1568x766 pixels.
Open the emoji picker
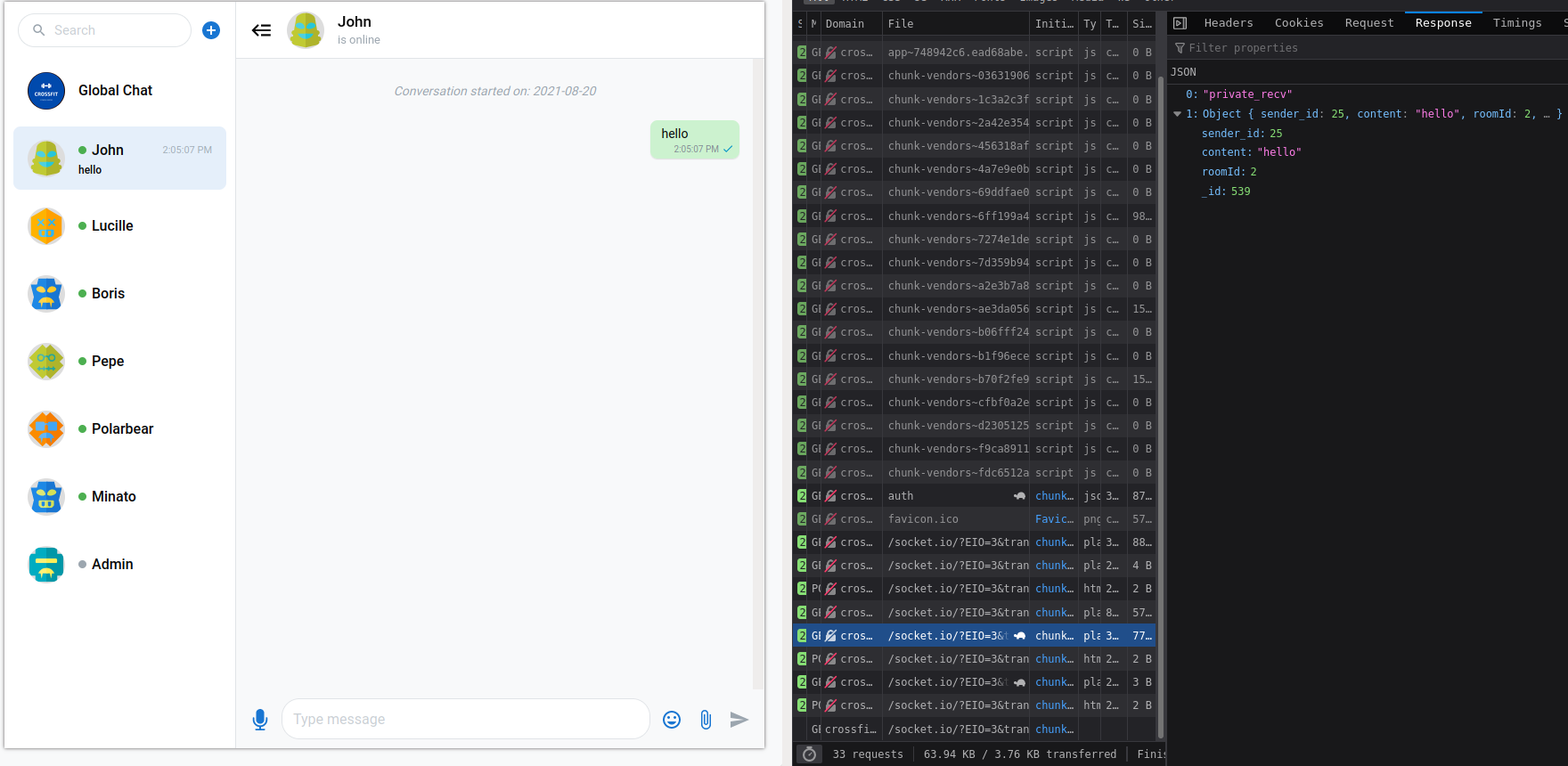(x=672, y=720)
